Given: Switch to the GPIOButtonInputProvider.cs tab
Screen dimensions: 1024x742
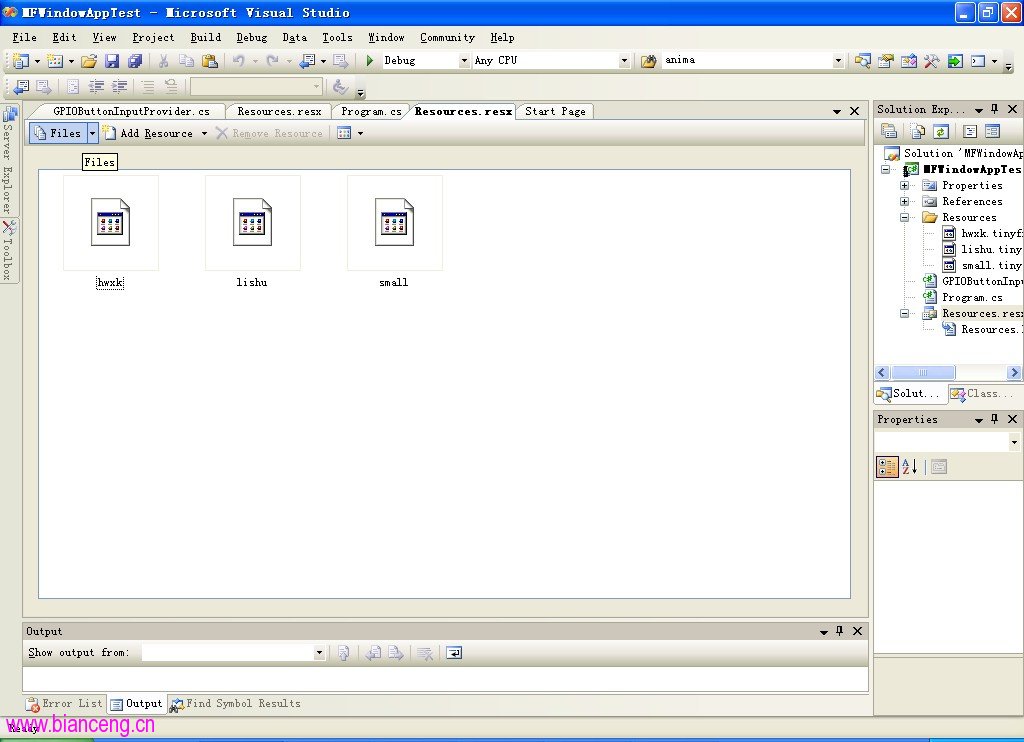Looking at the screenshot, I should pyautogui.click(x=131, y=112).
